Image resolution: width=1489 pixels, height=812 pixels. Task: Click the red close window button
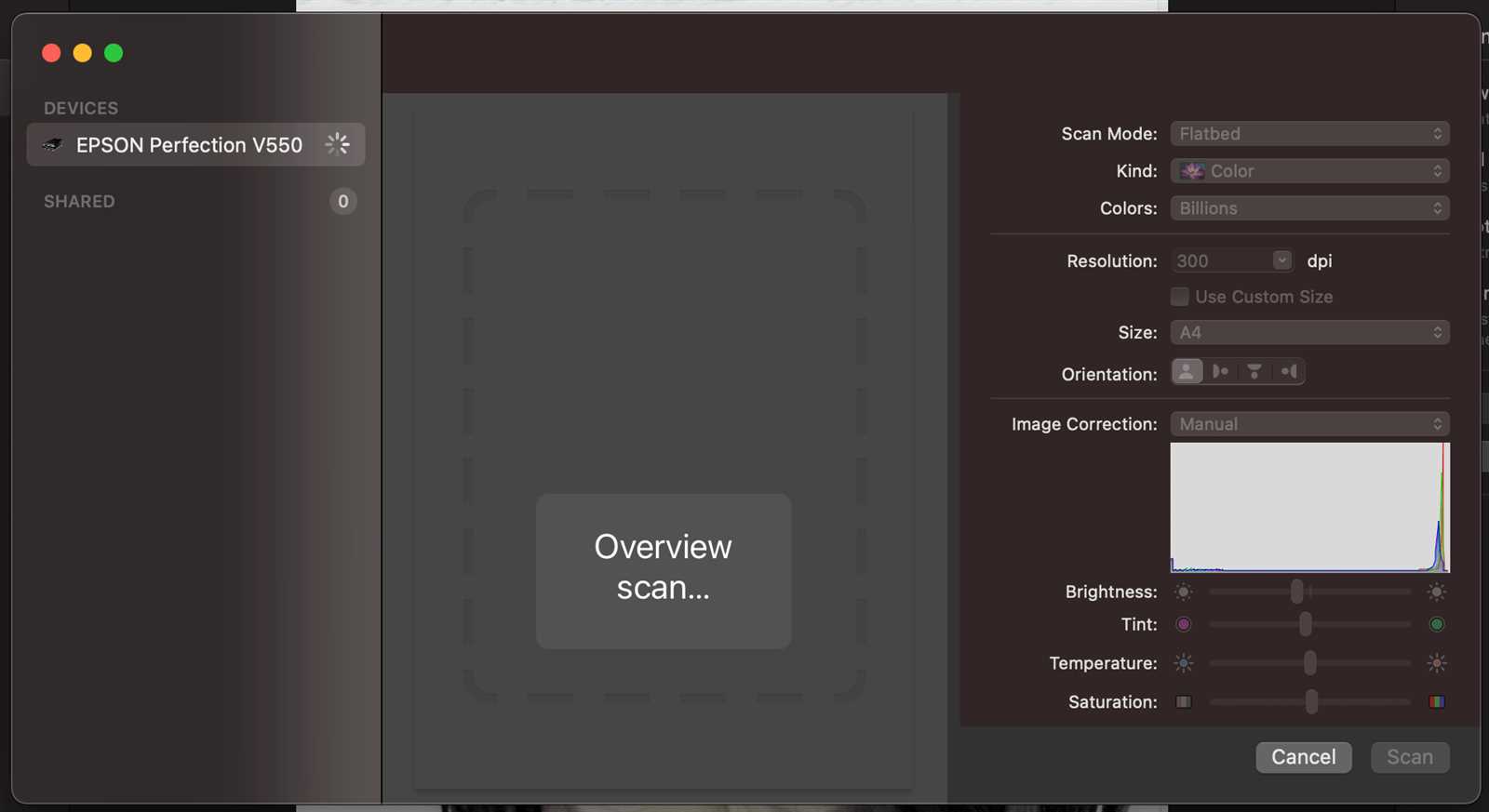tap(51, 53)
